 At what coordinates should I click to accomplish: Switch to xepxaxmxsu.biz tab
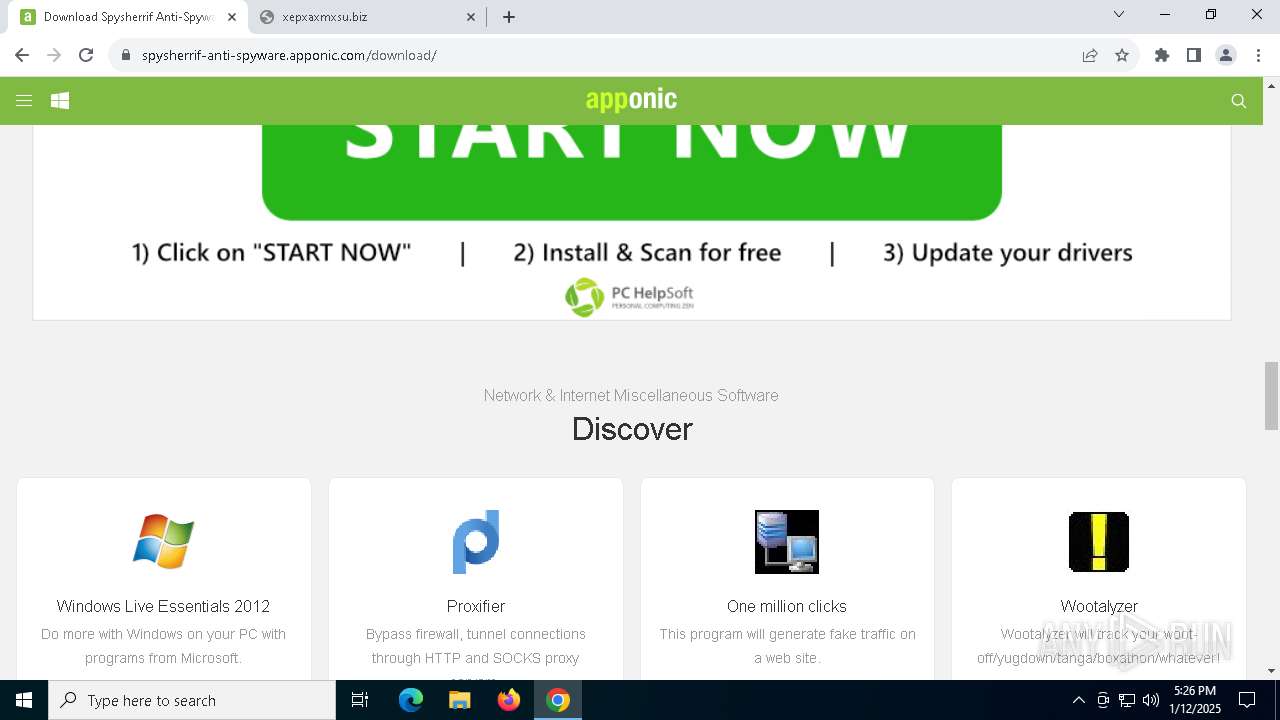(367, 17)
